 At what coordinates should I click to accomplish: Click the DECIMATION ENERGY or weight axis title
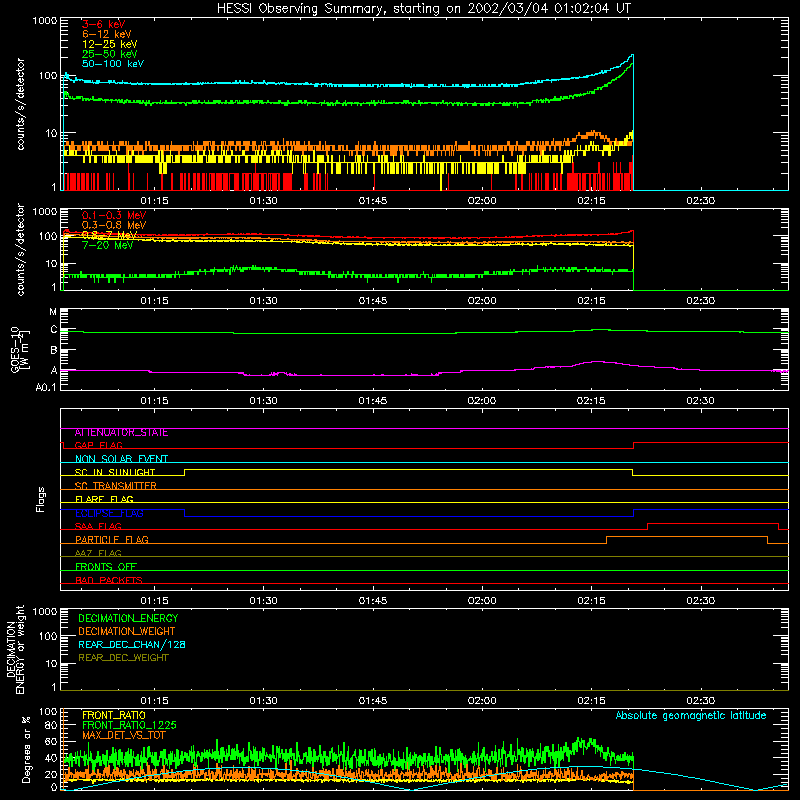tap(15, 649)
